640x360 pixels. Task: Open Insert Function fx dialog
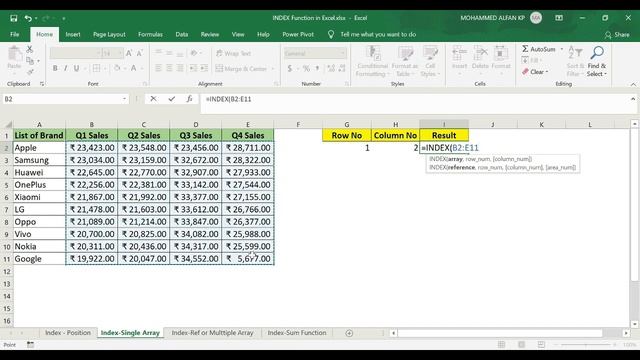pyautogui.click(x=189, y=99)
